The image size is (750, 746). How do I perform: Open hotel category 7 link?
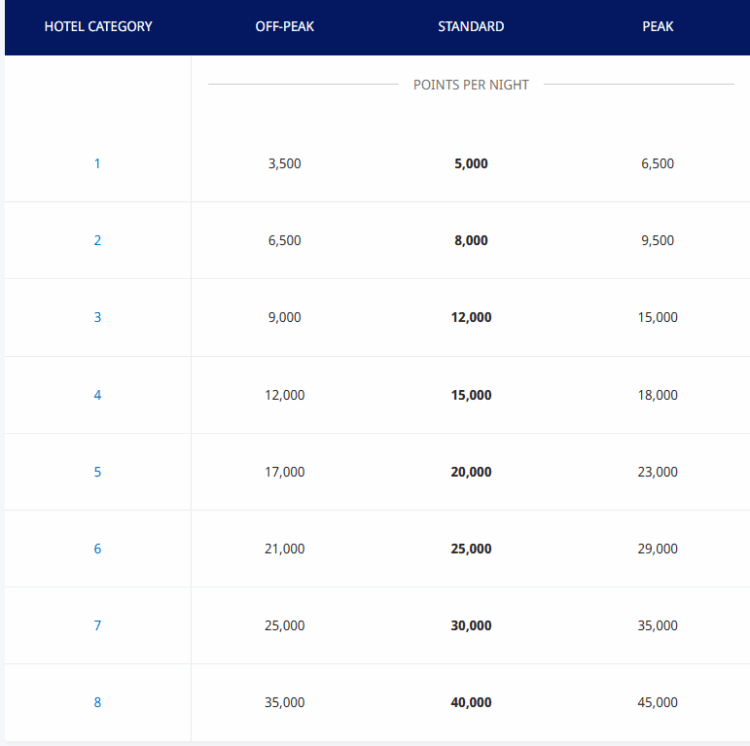pos(97,625)
